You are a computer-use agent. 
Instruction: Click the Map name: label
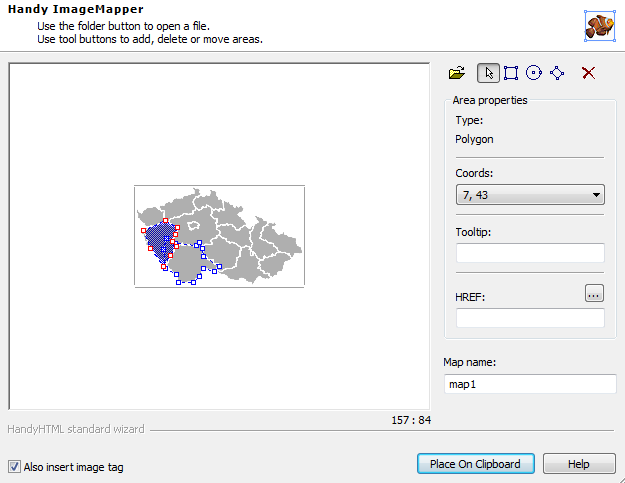click(470, 362)
